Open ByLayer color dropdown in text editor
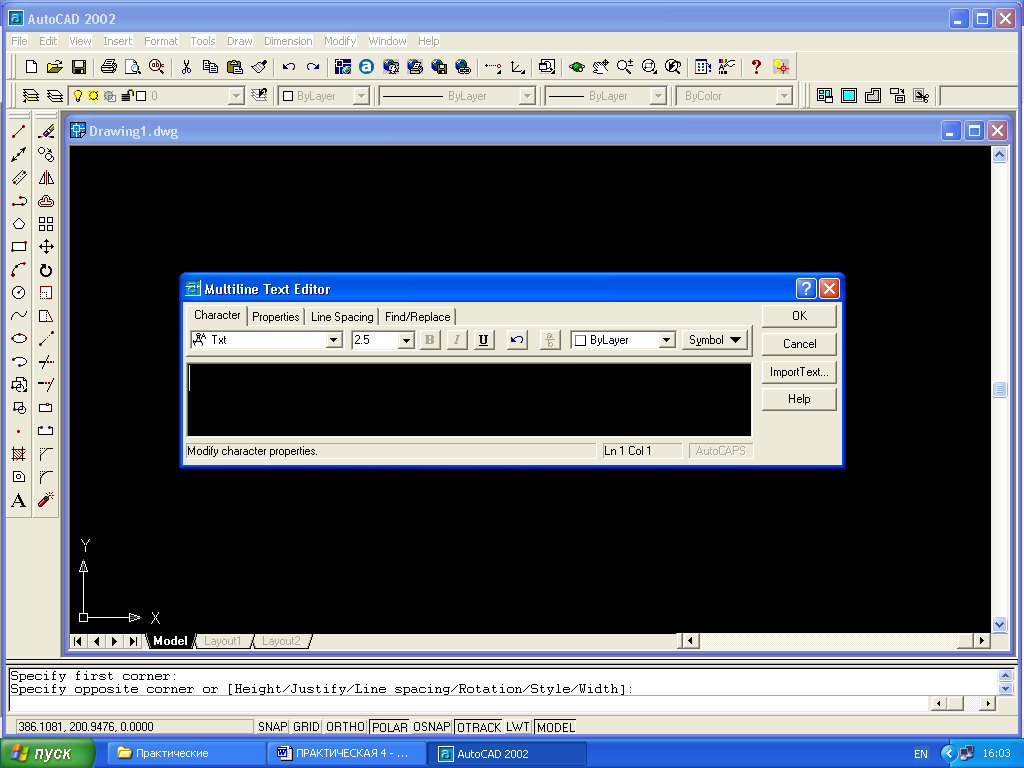This screenshot has height=768, width=1024. [667, 340]
